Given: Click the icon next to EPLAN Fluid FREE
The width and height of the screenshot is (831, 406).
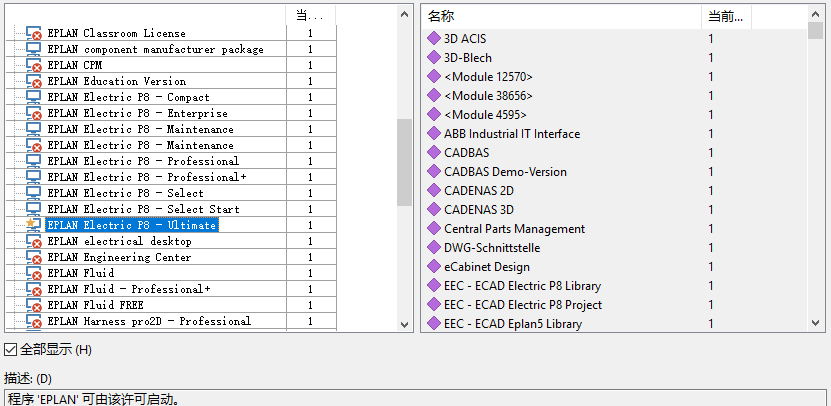Looking at the screenshot, I should click(x=34, y=305).
